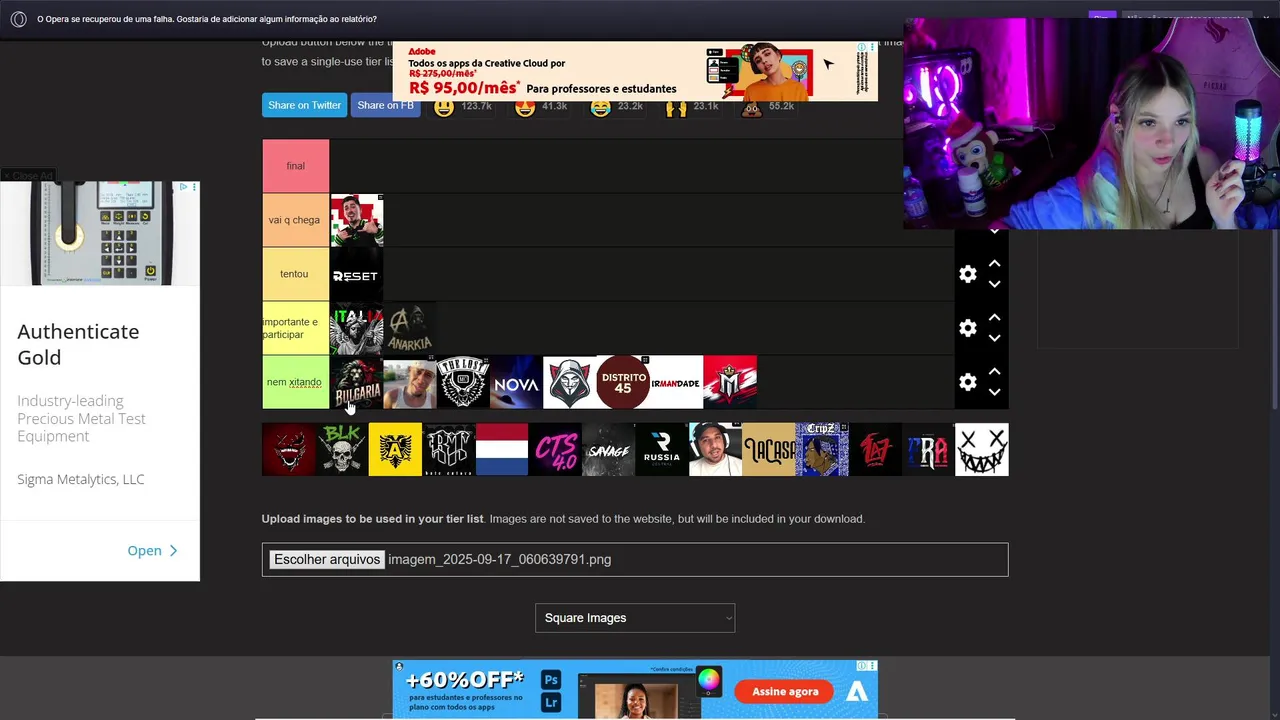Select the RESET logo tile
The height and width of the screenshot is (720, 1280).
[356, 274]
